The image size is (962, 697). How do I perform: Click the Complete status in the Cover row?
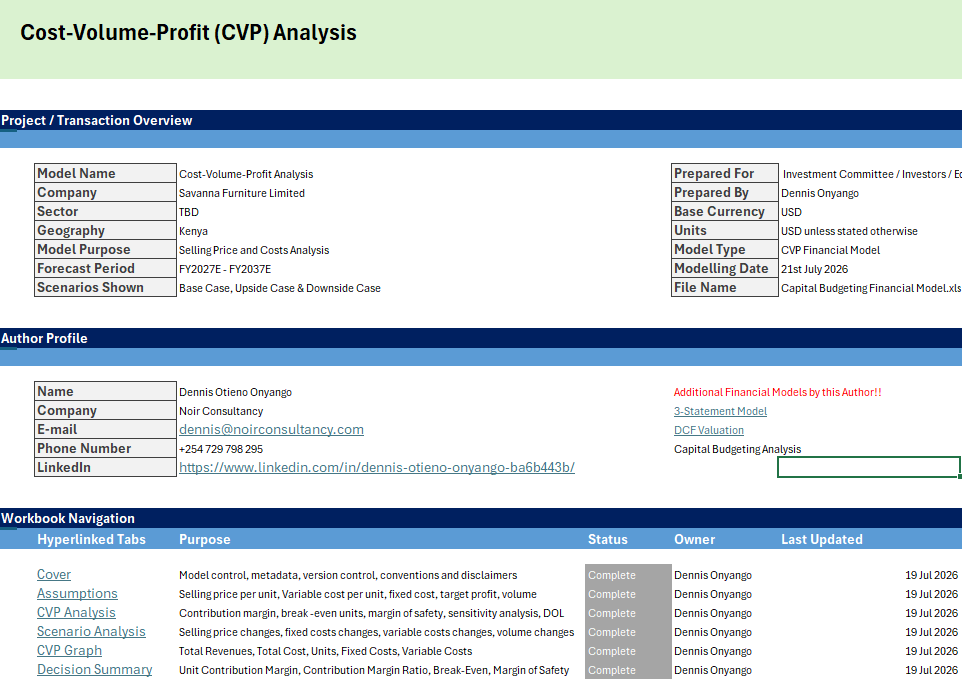point(628,575)
